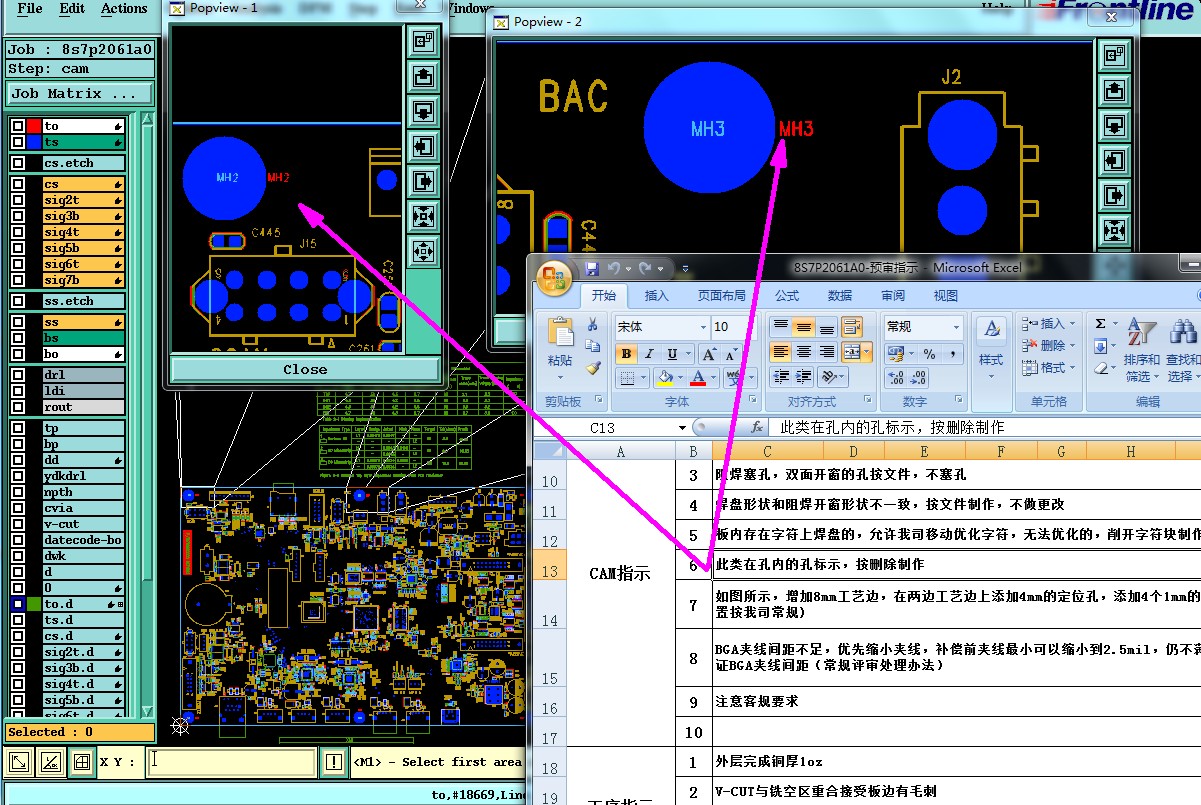Open the font color dropdown arrow
Viewport: 1201px width, 805px height.
712,378
